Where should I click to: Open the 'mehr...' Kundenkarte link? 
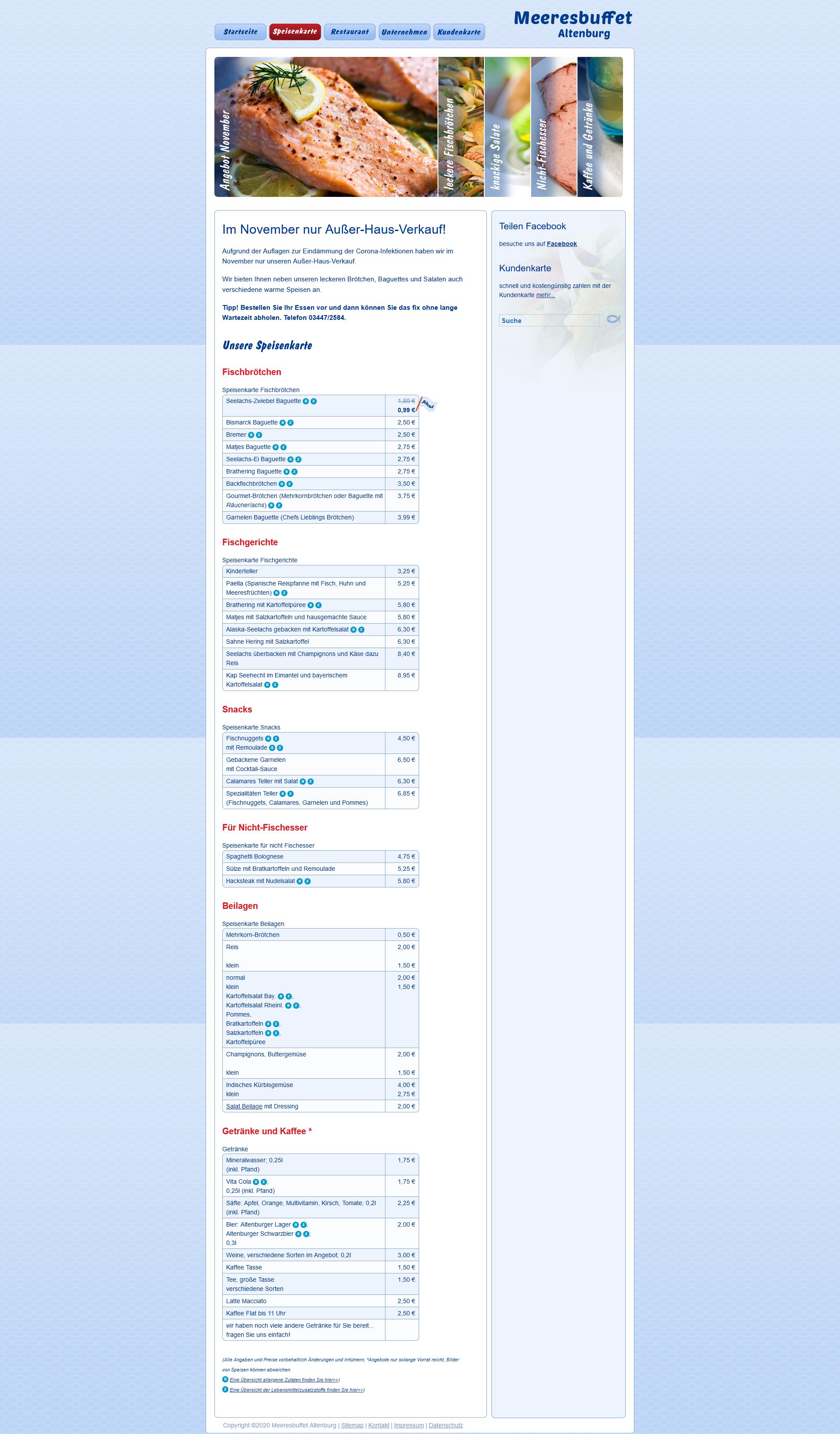[x=545, y=295]
